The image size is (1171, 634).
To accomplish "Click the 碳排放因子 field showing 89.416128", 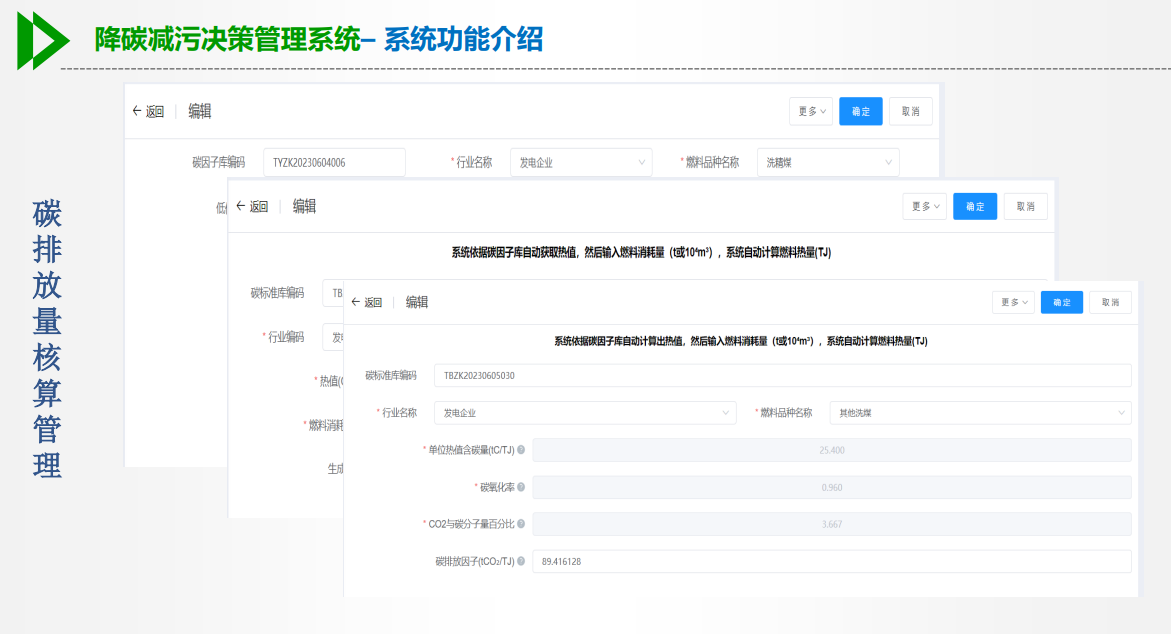I will (x=832, y=561).
